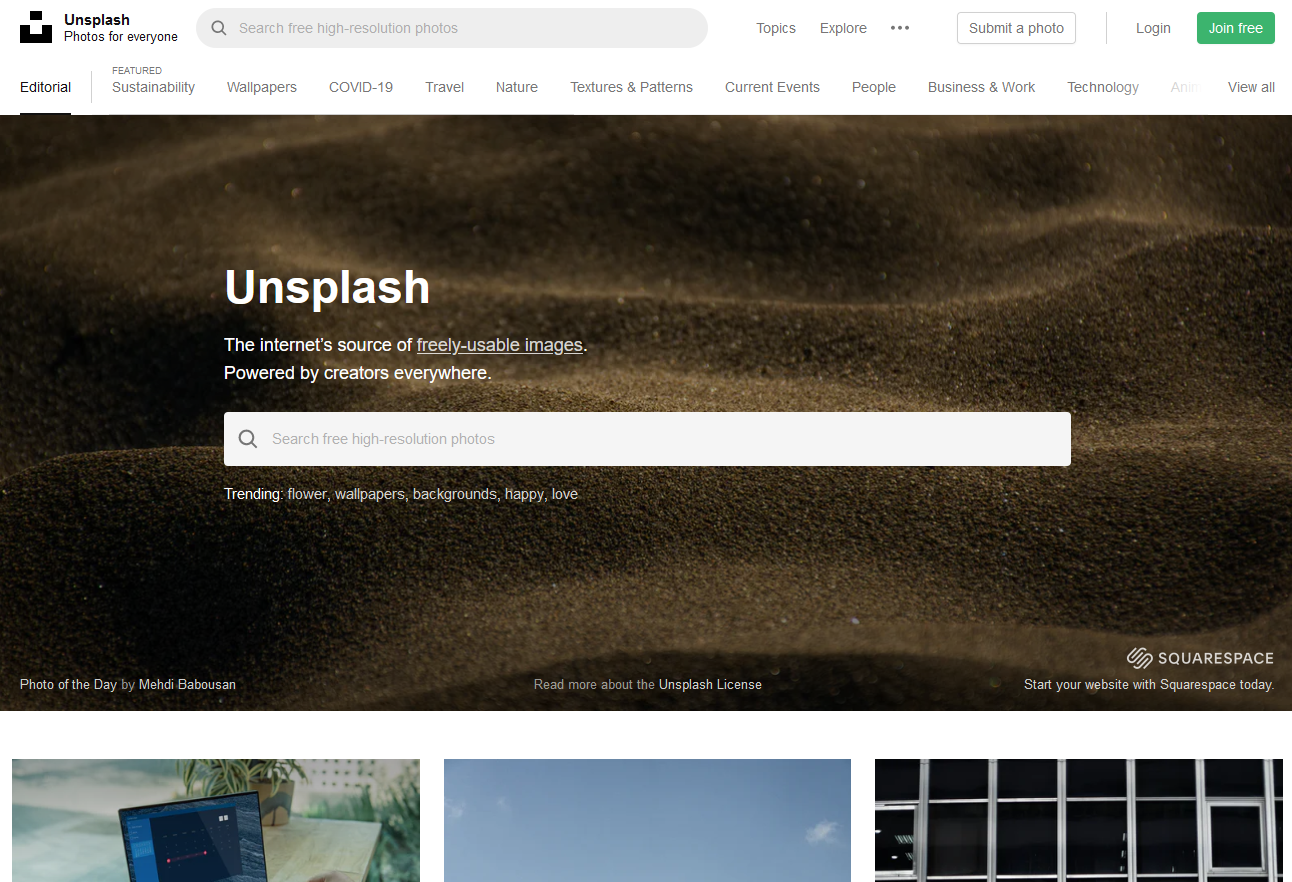Click the Squarespace logo
This screenshot has width=1292, height=882.
click(x=1200, y=658)
